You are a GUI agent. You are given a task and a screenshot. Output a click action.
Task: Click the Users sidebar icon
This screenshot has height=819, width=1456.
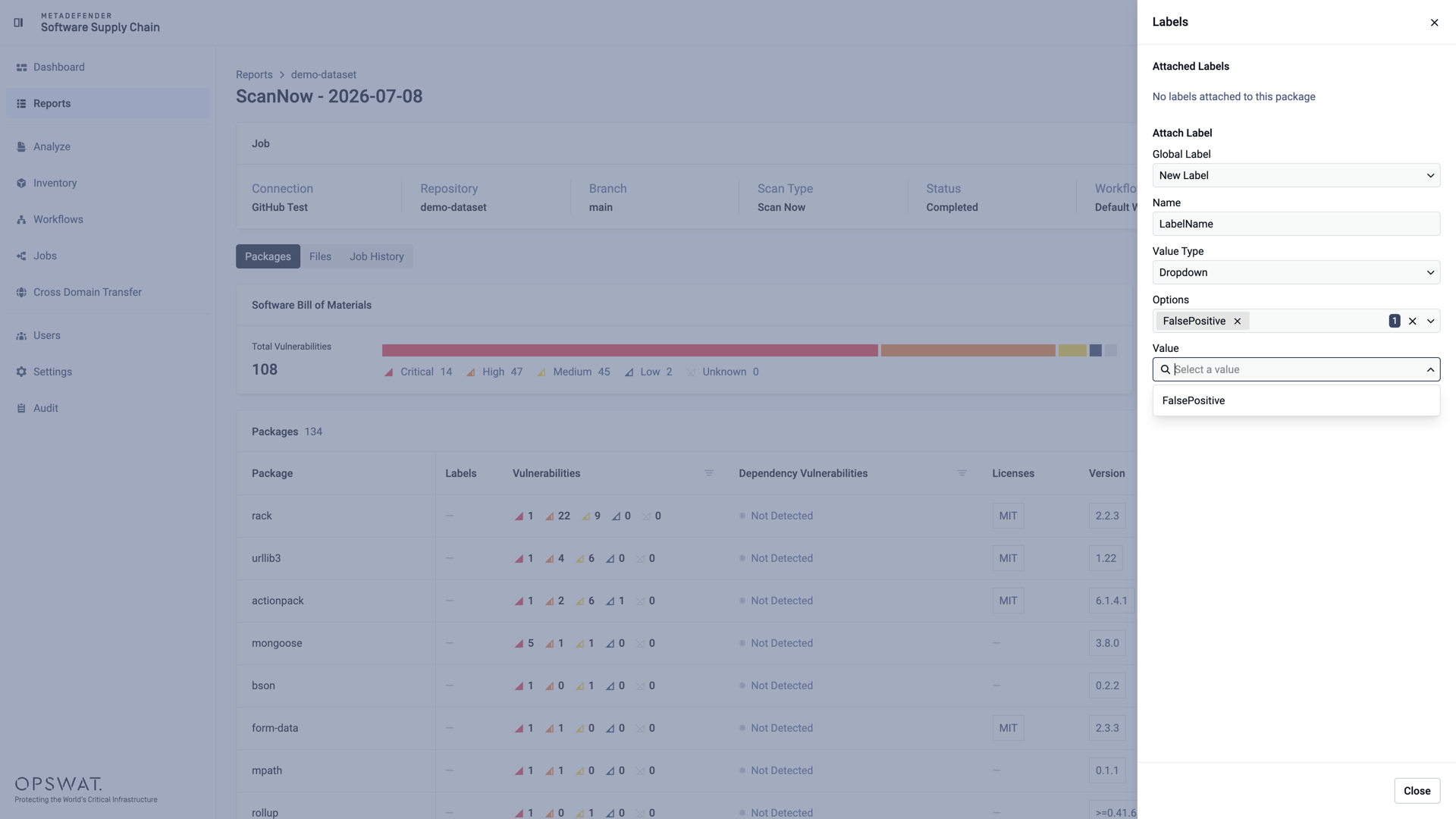(21, 336)
